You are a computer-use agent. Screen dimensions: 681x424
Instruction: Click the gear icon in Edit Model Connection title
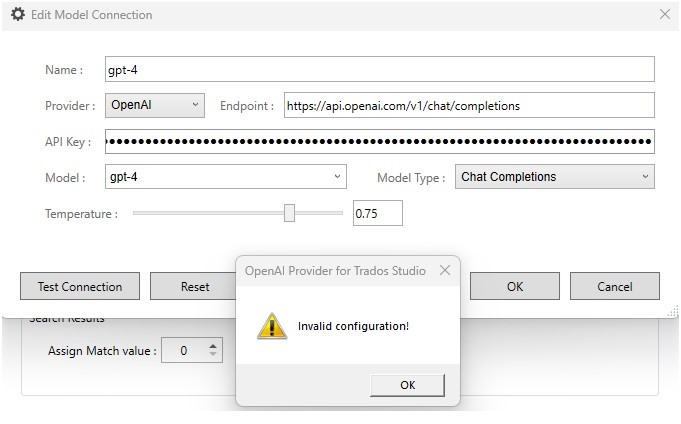pyautogui.click(x=17, y=15)
